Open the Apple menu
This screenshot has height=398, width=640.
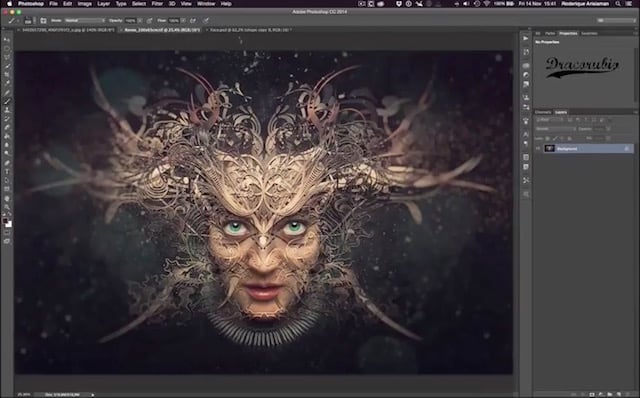9,4
